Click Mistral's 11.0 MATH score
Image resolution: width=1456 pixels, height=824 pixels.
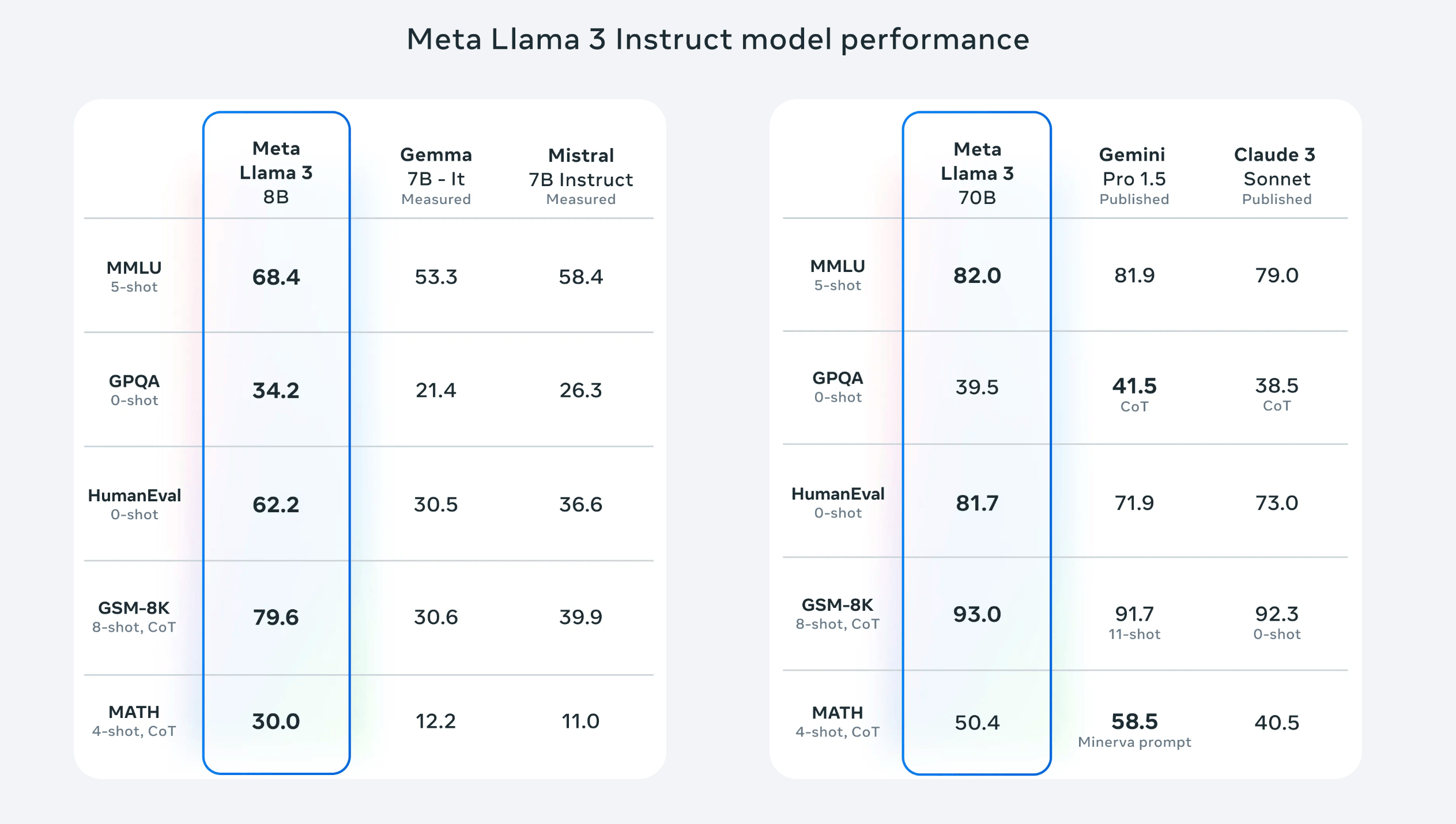click(580, 721)
